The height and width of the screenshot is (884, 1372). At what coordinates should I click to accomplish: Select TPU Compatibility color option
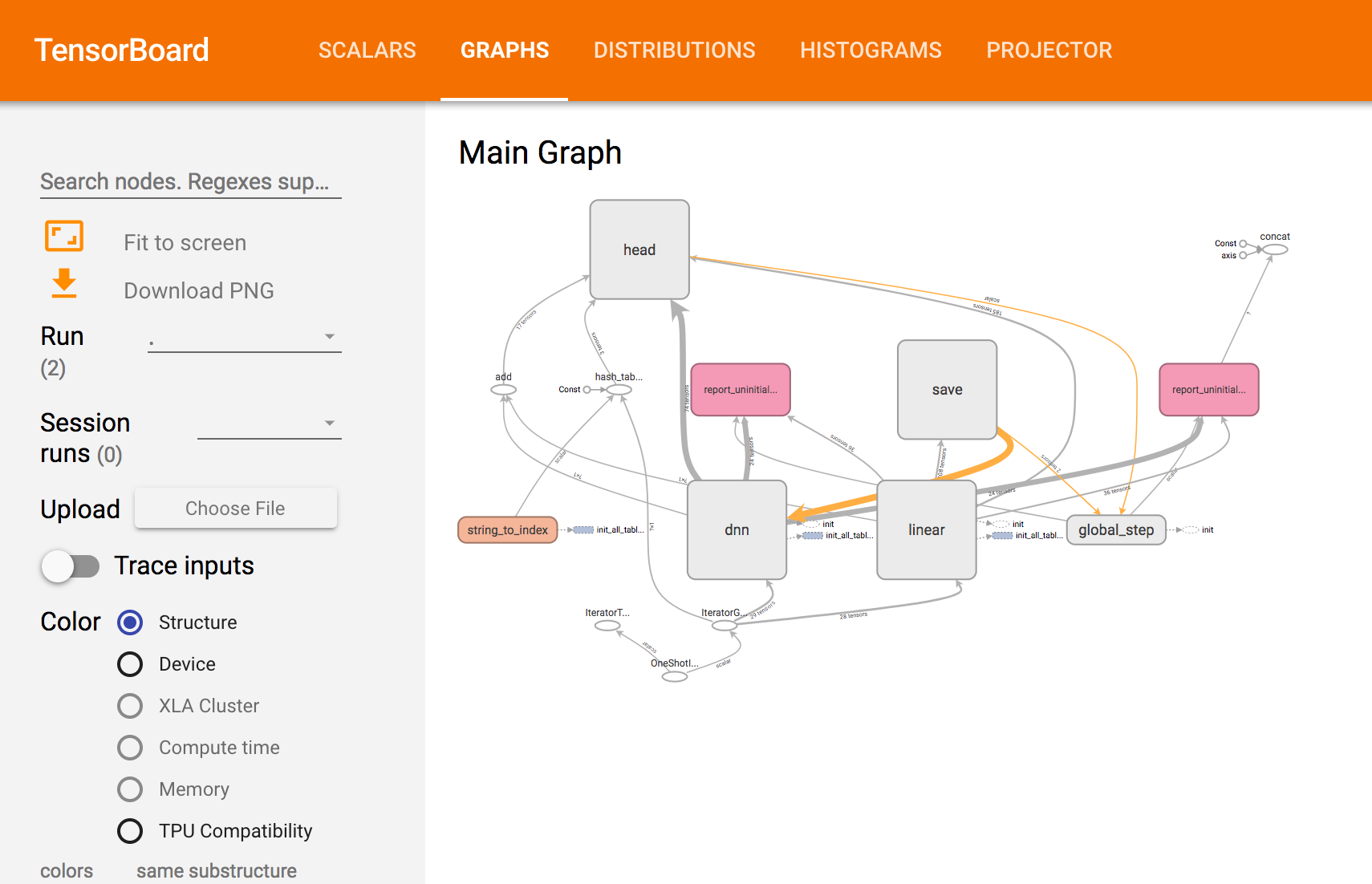130,831
